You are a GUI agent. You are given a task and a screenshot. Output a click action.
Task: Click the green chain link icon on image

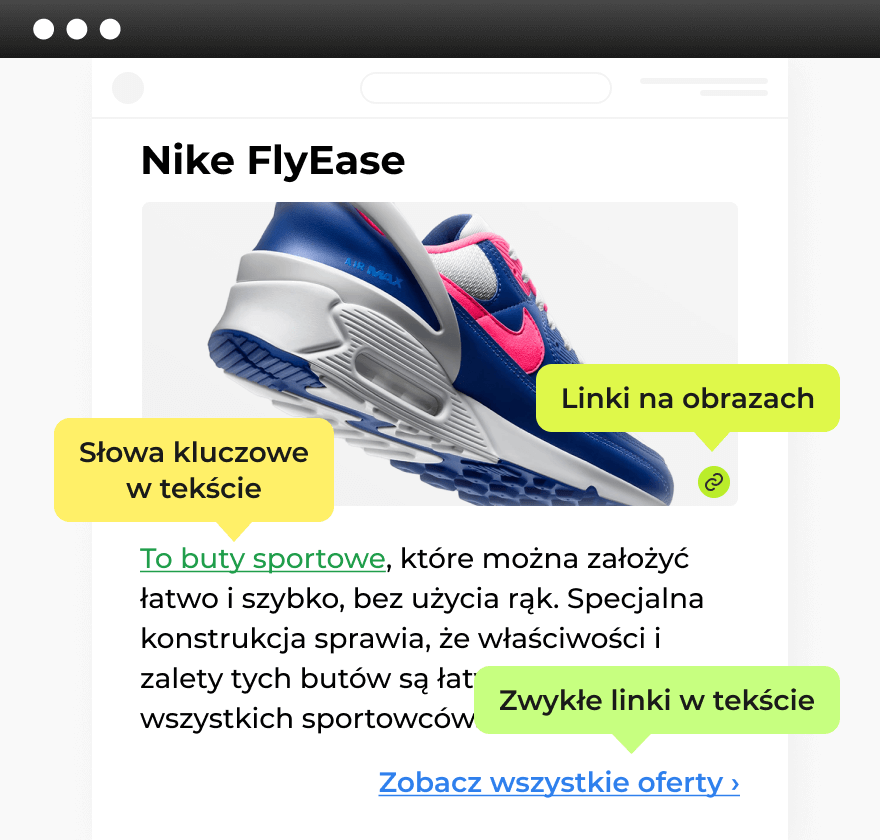pos(713,481)
